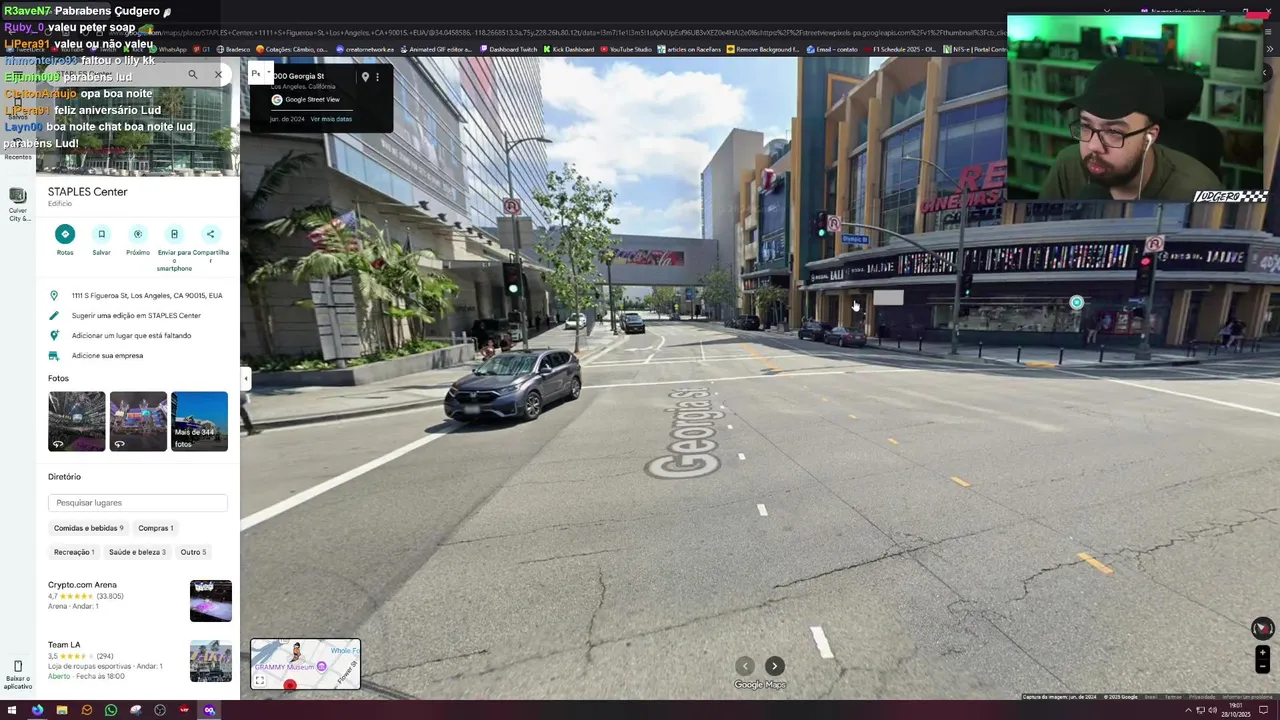Click the mini map preview
Screen dimensions: 1280x720
[x=306, y=664]
